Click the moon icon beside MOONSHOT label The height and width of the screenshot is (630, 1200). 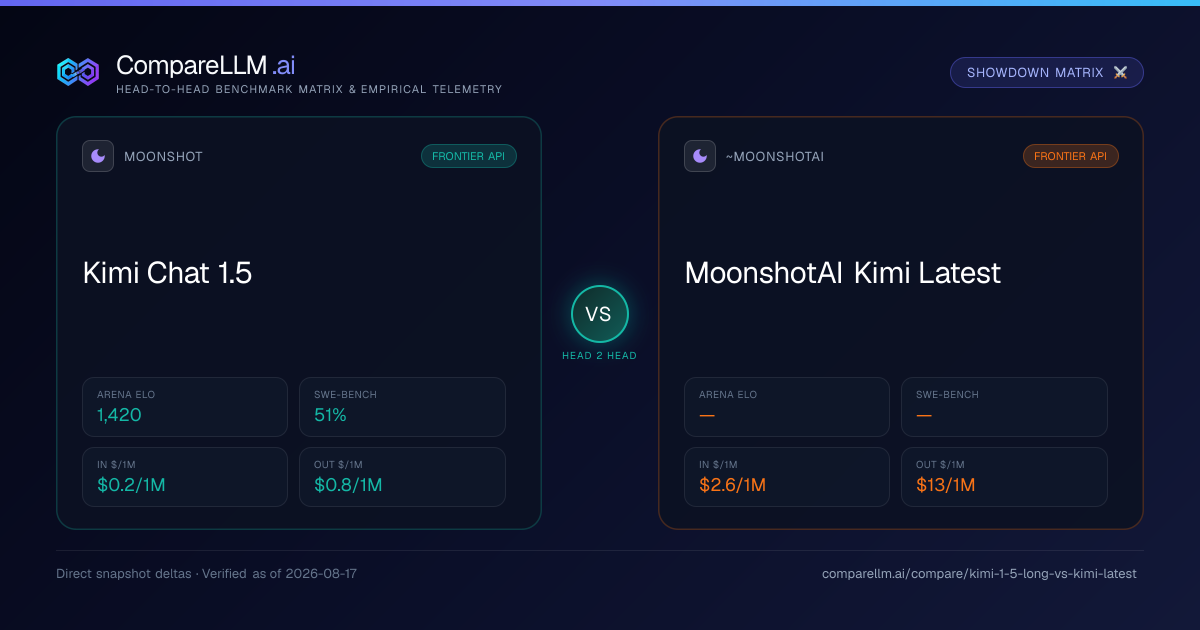pyautogui.click(x=98, y=156)
